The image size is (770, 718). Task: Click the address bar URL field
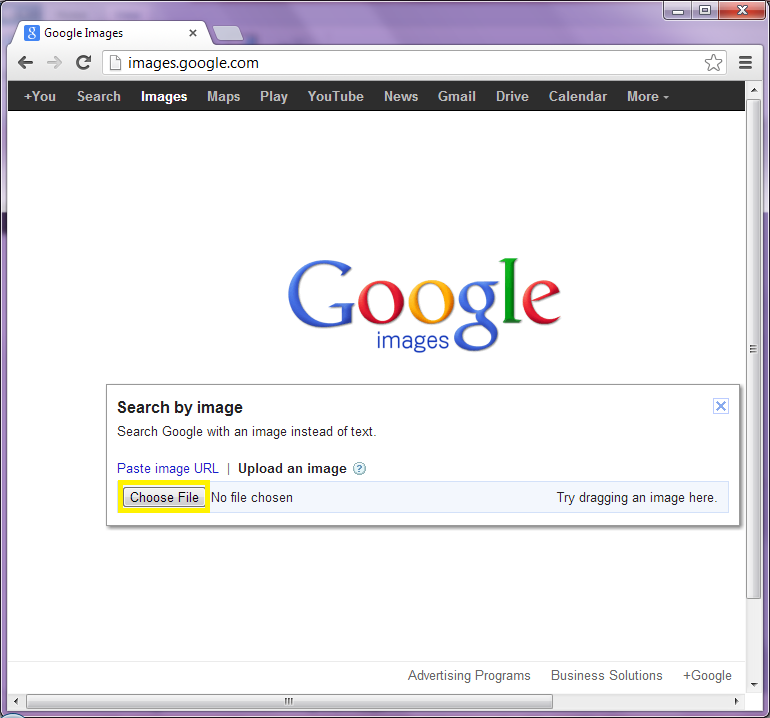tap(412, 63)
